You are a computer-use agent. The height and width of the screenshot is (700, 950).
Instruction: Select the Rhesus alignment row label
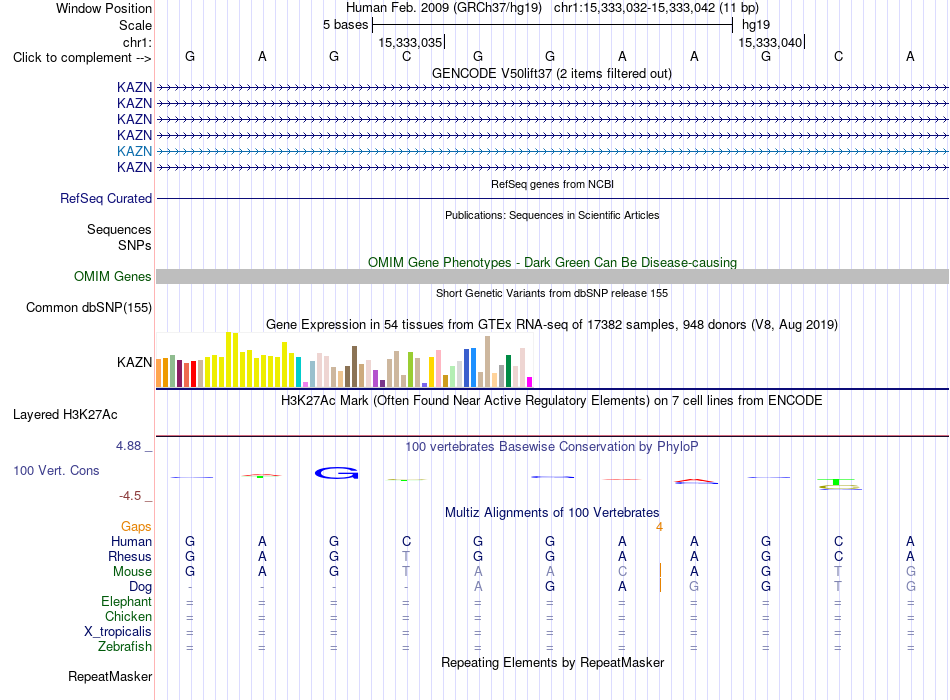point(130,556)
